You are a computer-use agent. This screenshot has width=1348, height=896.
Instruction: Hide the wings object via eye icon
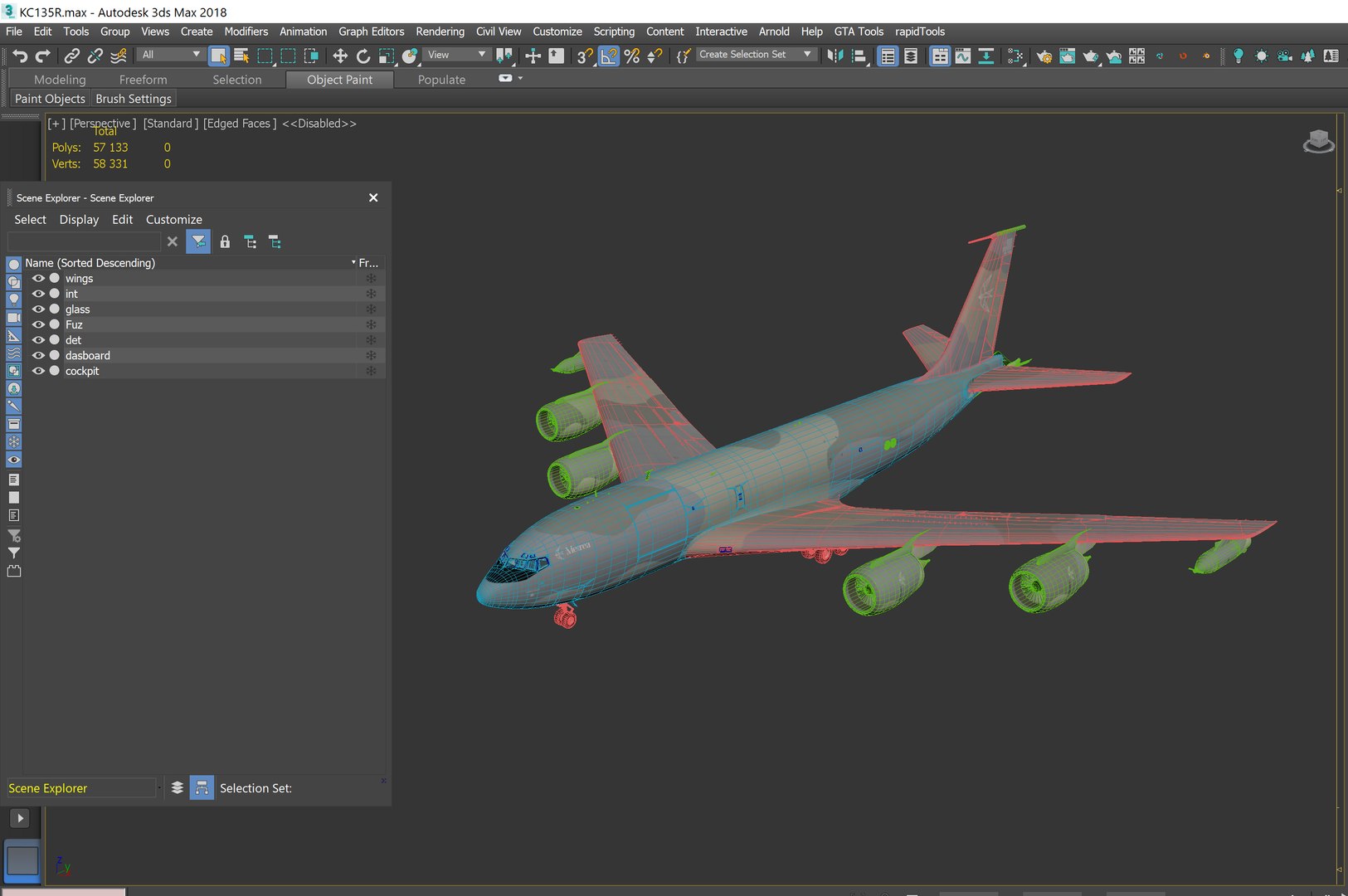pos(38,279)
